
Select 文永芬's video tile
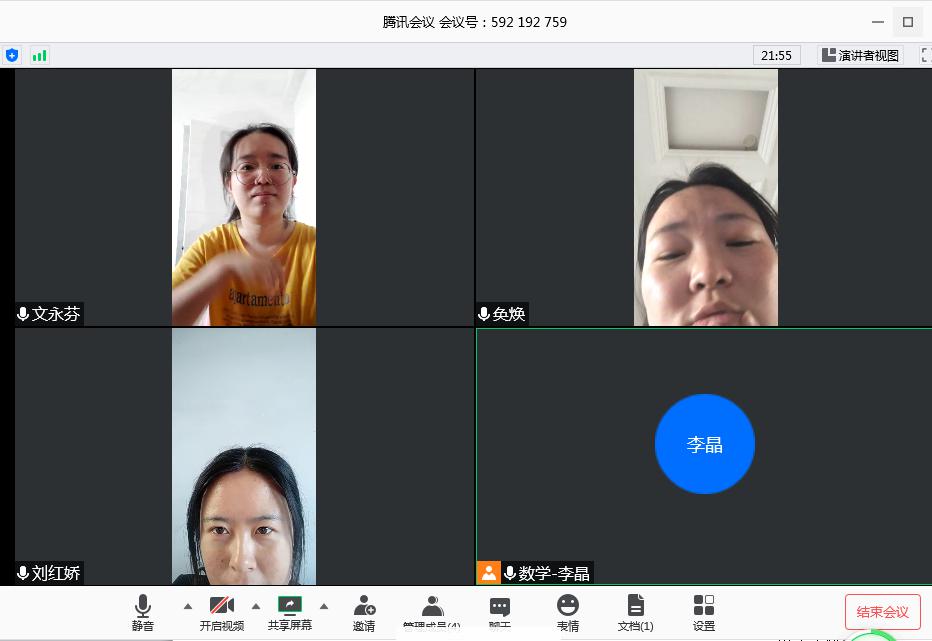click(244, 197)
